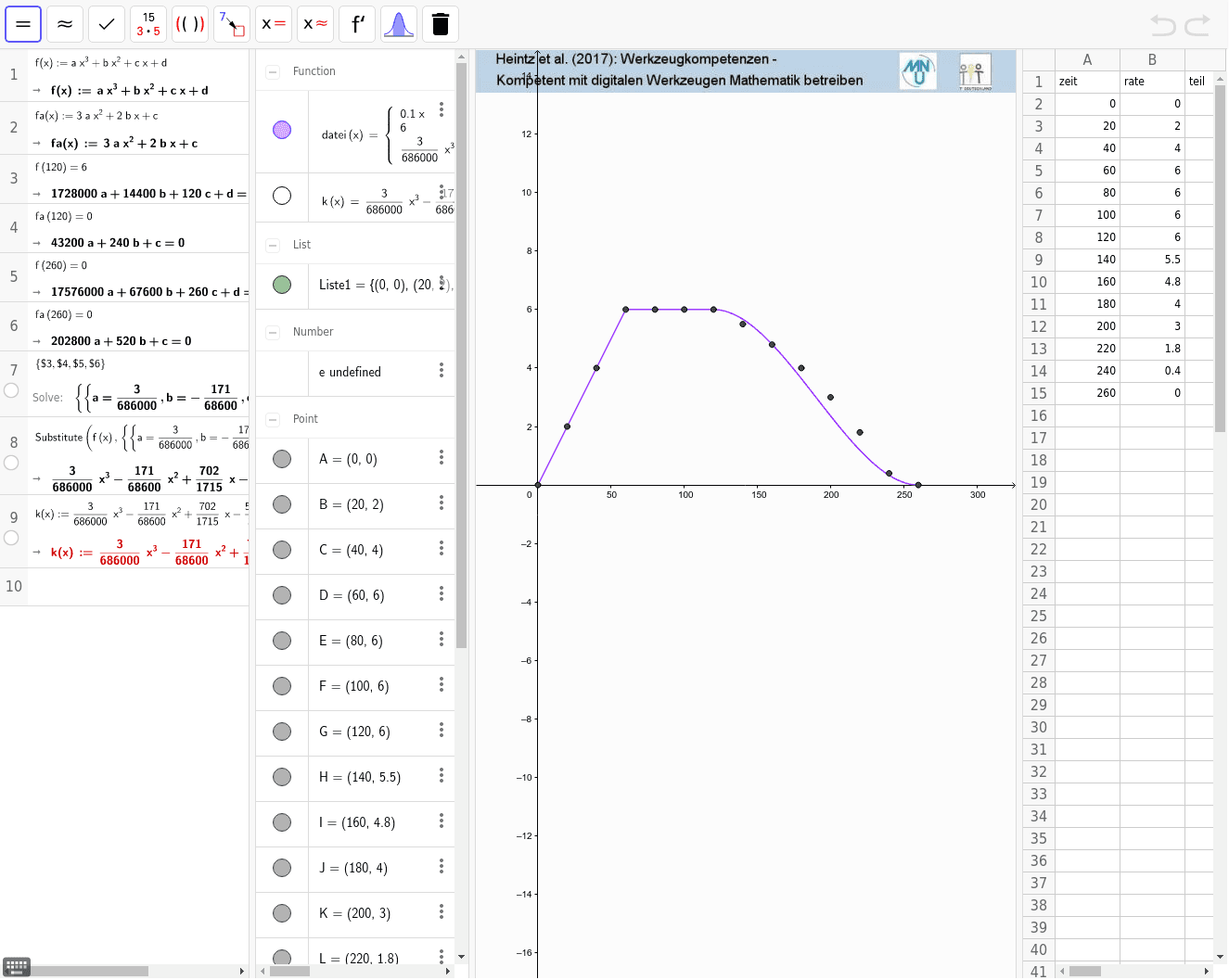
Task: Select spreadsheet column B header
Action: coord(1152,59)
